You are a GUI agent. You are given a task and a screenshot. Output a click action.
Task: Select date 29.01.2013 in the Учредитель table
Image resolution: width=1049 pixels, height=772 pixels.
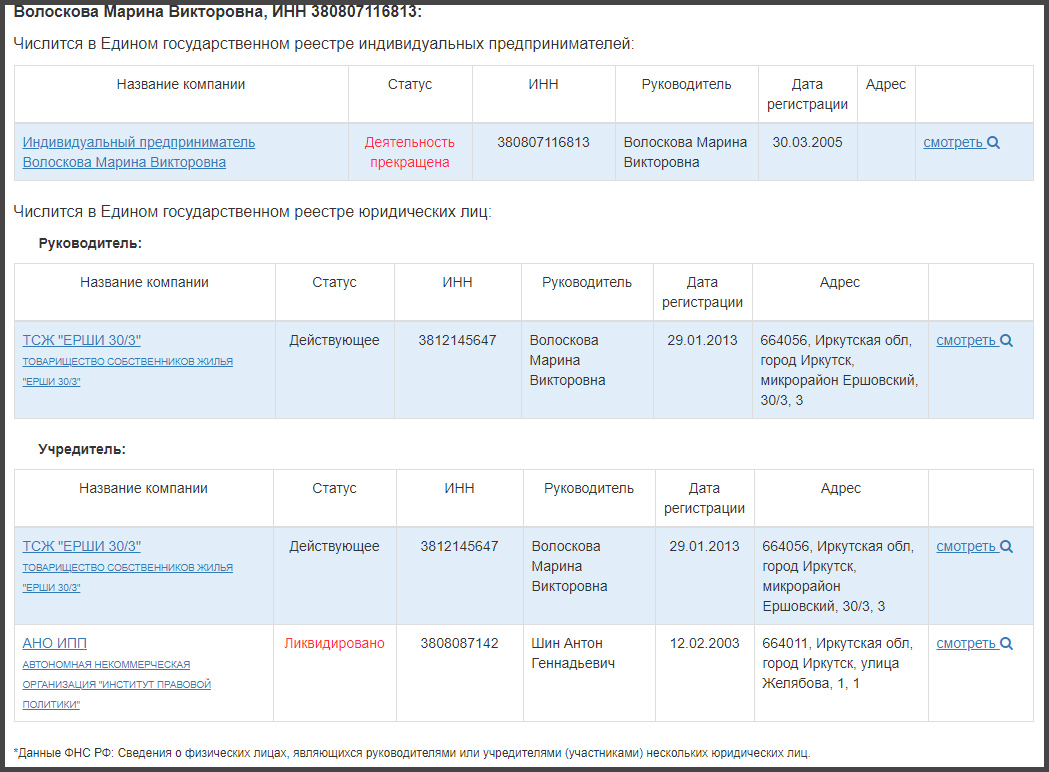[704, 547]
